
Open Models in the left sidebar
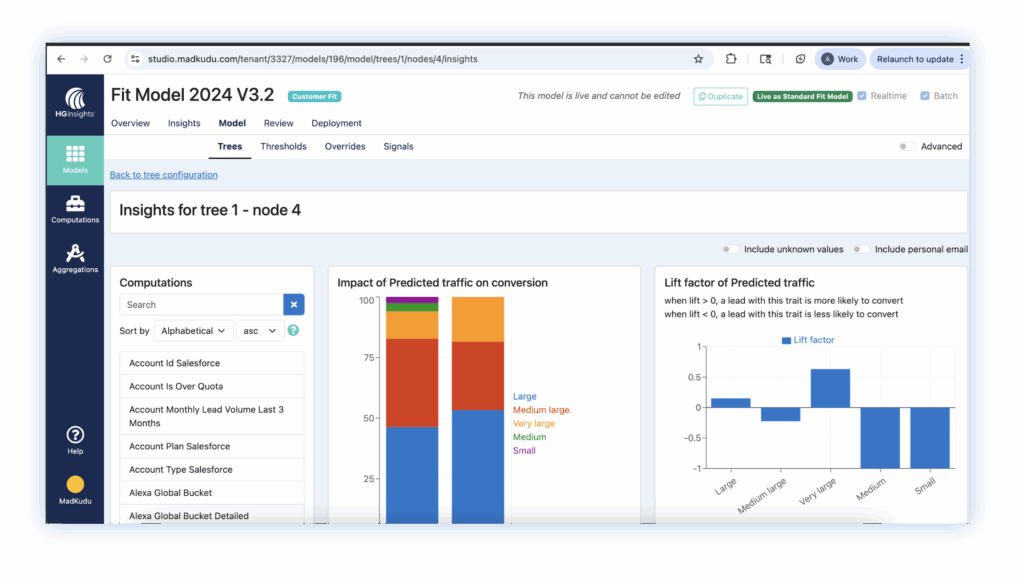coord(75,160)
